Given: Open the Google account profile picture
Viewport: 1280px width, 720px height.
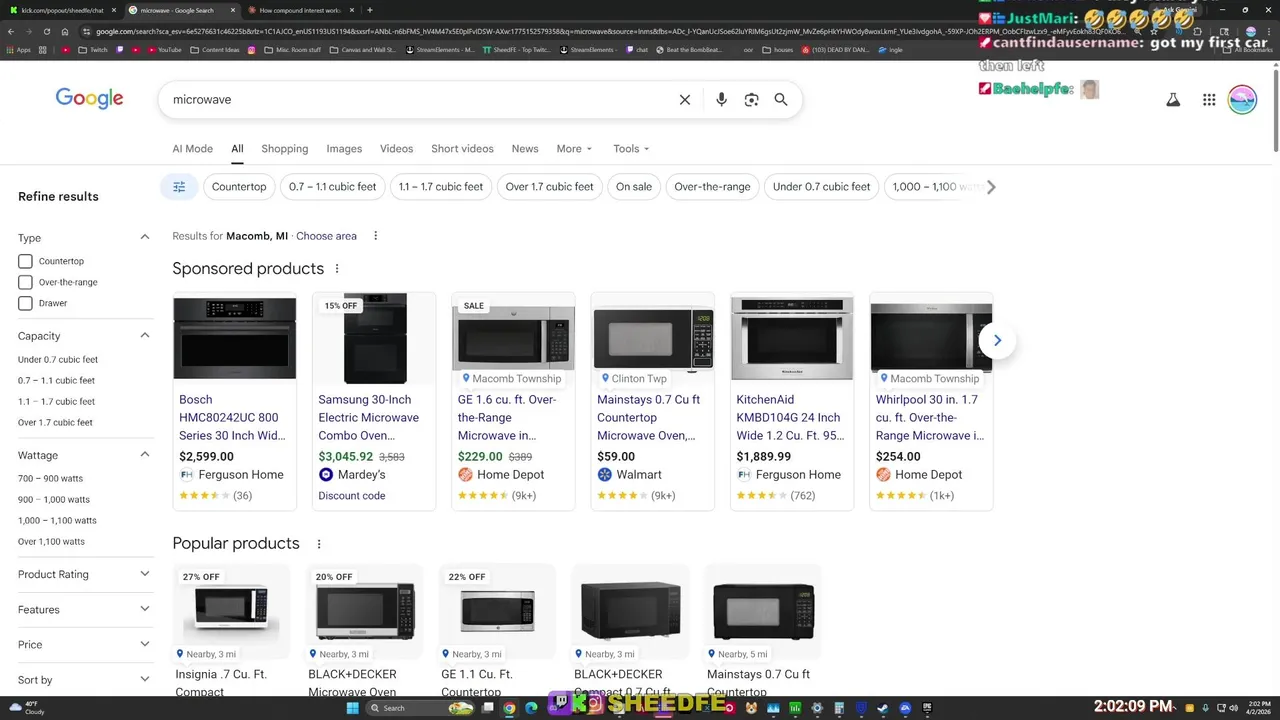Looking at the screenshot, I should coord(1242,100).
